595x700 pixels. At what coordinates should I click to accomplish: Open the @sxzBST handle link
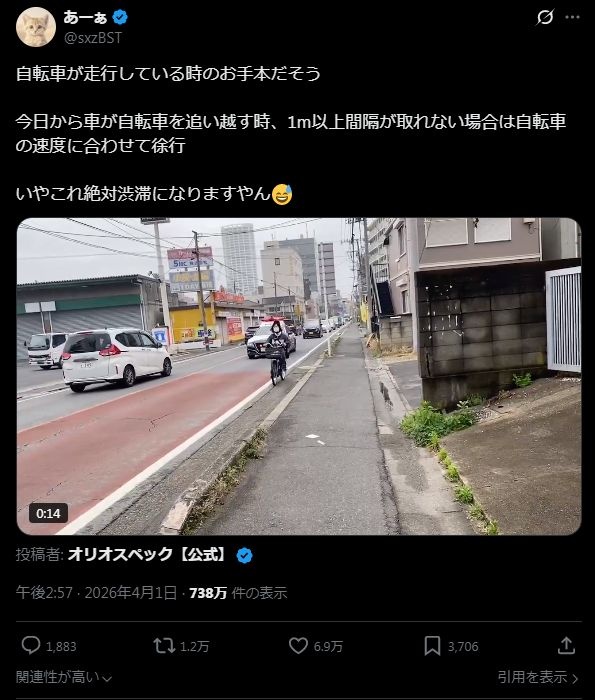93,38
